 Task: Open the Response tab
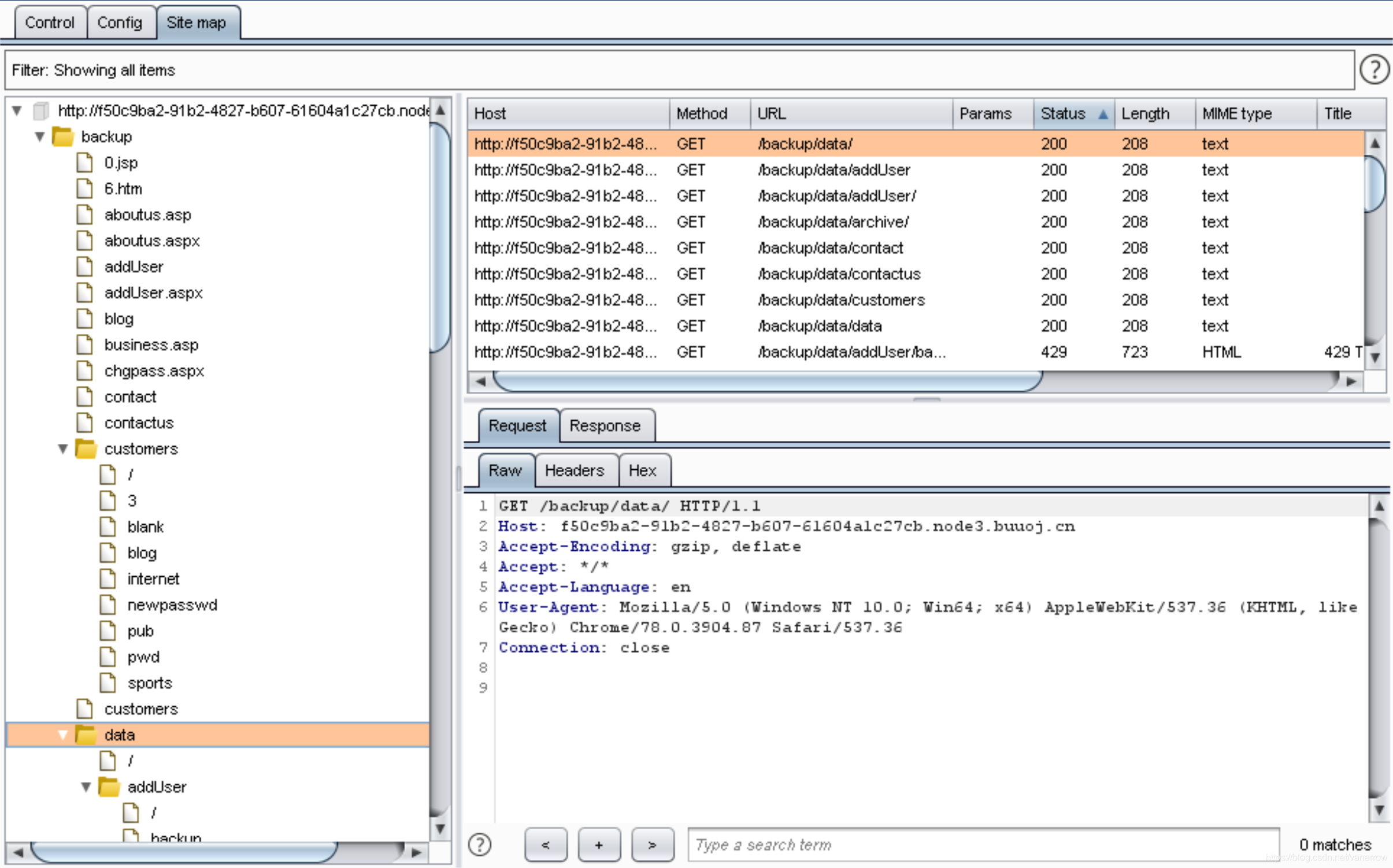(x=605, y=426)
